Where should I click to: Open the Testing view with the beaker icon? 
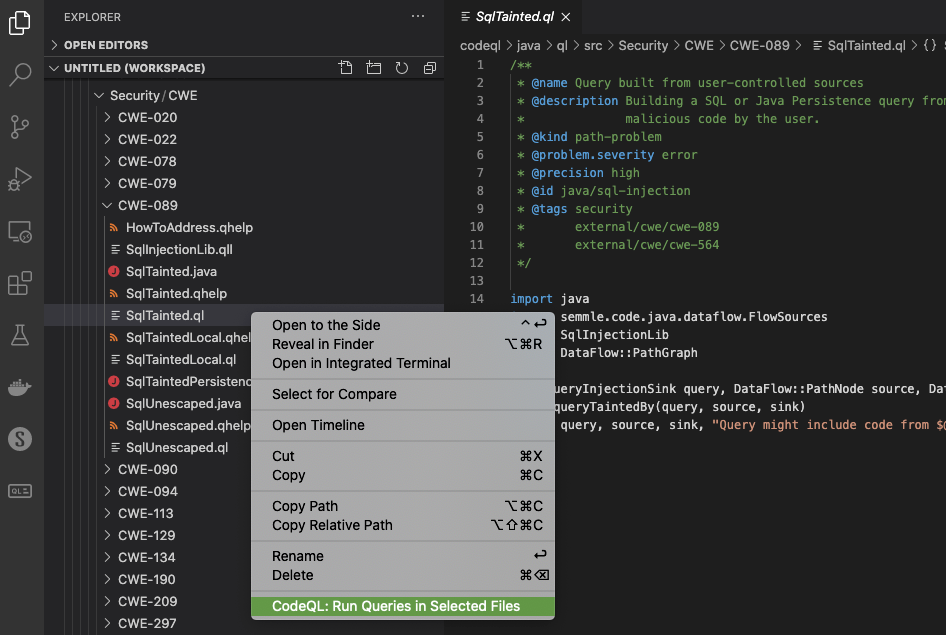[21, 337]
